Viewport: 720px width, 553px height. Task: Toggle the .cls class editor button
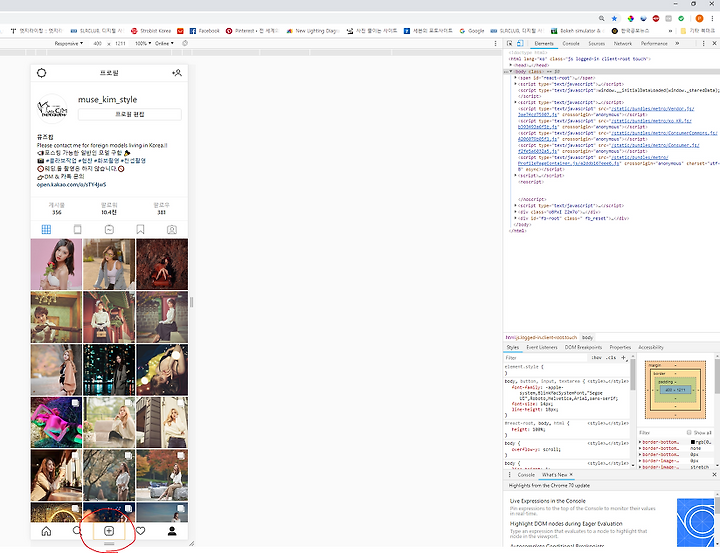coord(611,357)
